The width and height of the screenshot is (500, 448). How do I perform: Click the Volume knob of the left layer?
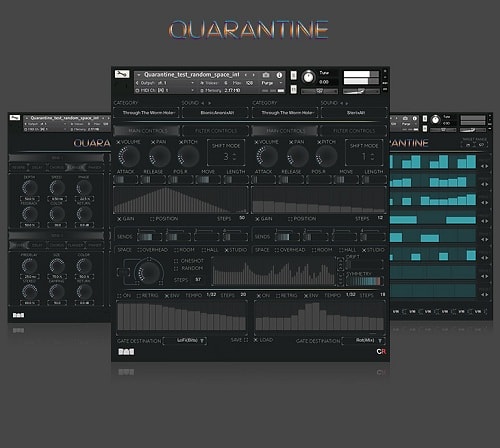[129, 156]
